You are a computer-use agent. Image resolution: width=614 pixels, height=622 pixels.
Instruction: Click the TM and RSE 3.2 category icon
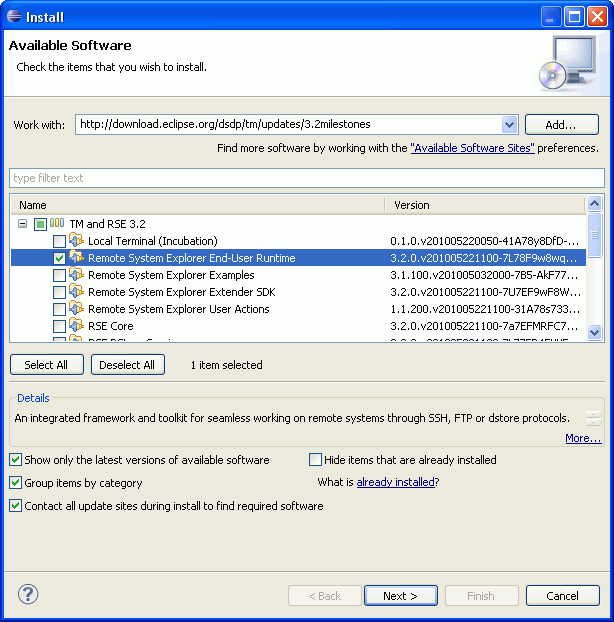coord(57,223)
